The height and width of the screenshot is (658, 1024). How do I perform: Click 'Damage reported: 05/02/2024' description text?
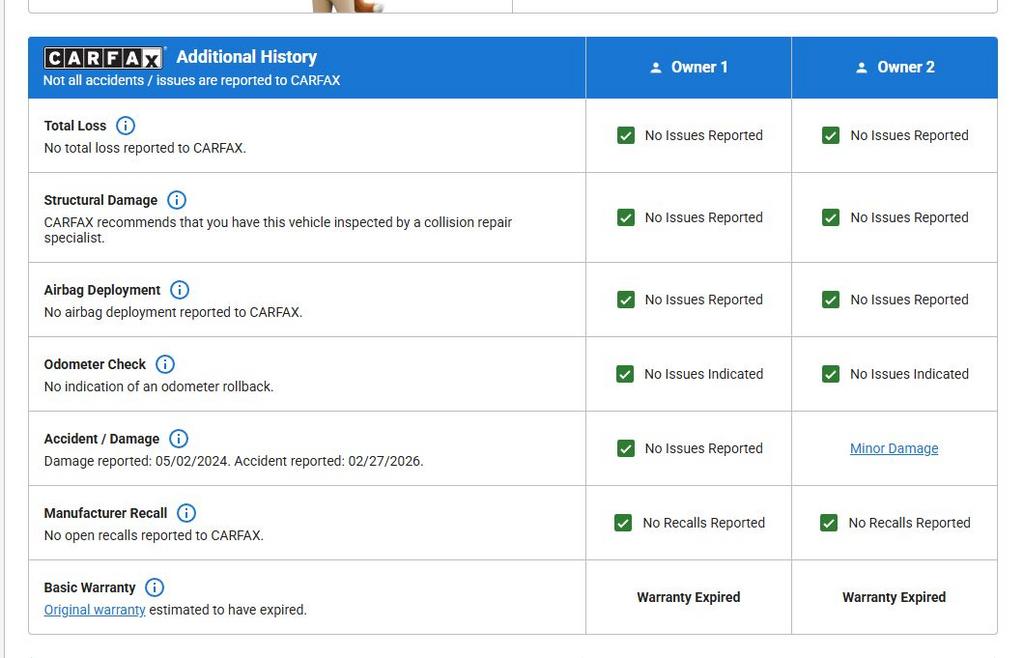coord(233,461)
